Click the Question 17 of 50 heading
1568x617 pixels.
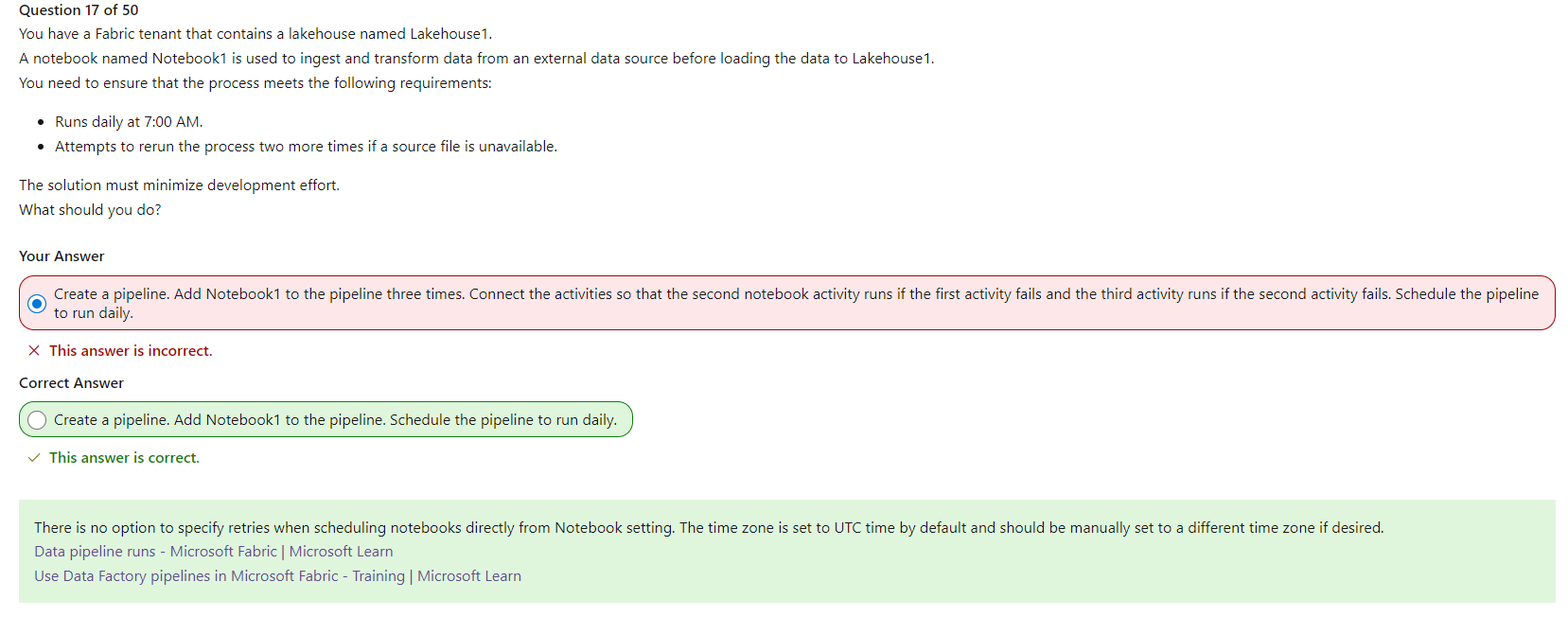coord(79,9)
